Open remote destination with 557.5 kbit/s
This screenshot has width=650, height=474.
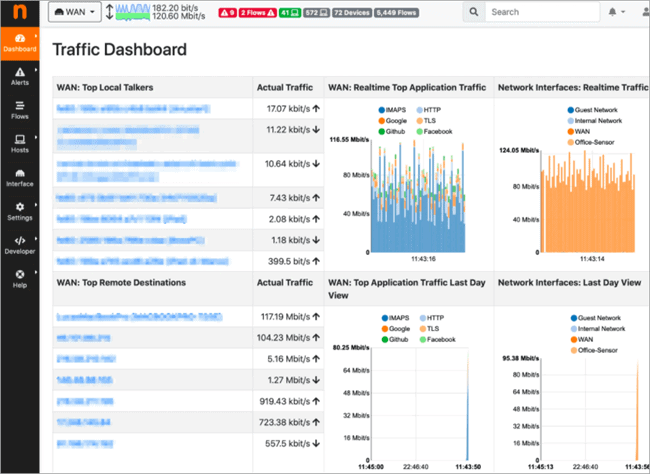click(85, 444)
